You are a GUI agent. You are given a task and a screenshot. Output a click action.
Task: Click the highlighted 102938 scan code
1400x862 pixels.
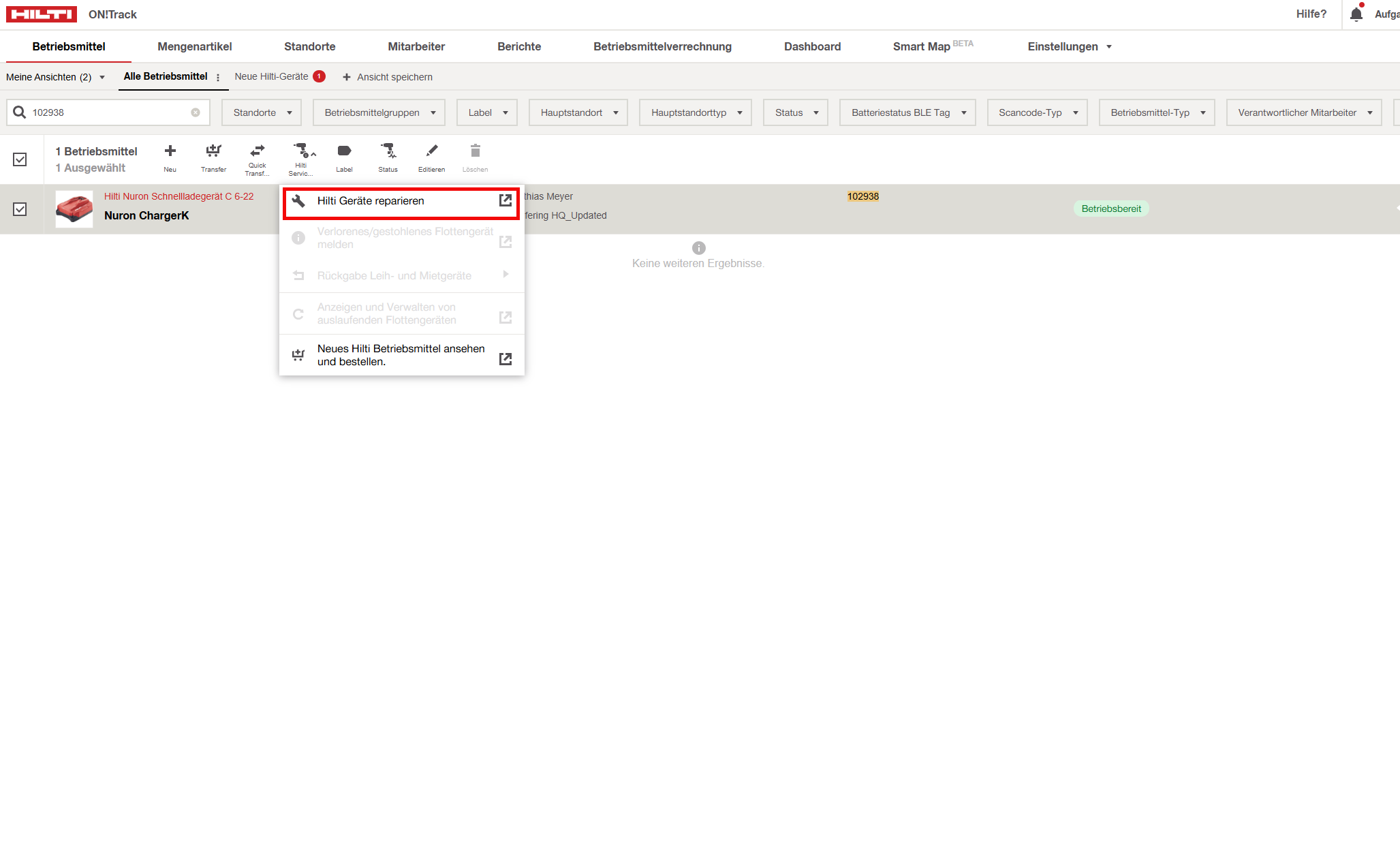point(863,196)
